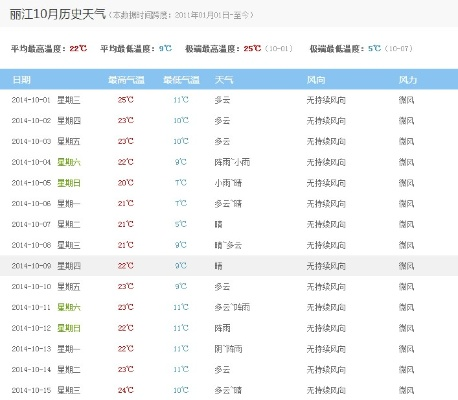Viewport: 458px width, 400px height.
Task: Select the date cell 2014-10-12
Action: (x=31, y=328)
